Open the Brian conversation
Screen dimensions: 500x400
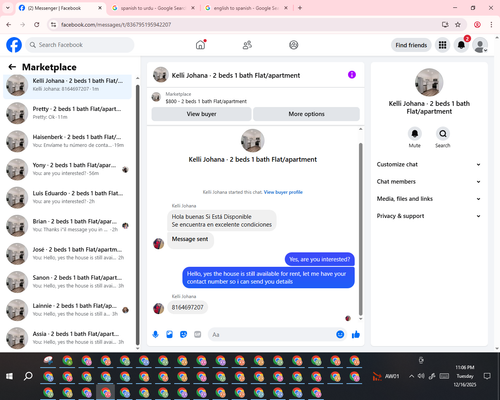coord(67,226)
